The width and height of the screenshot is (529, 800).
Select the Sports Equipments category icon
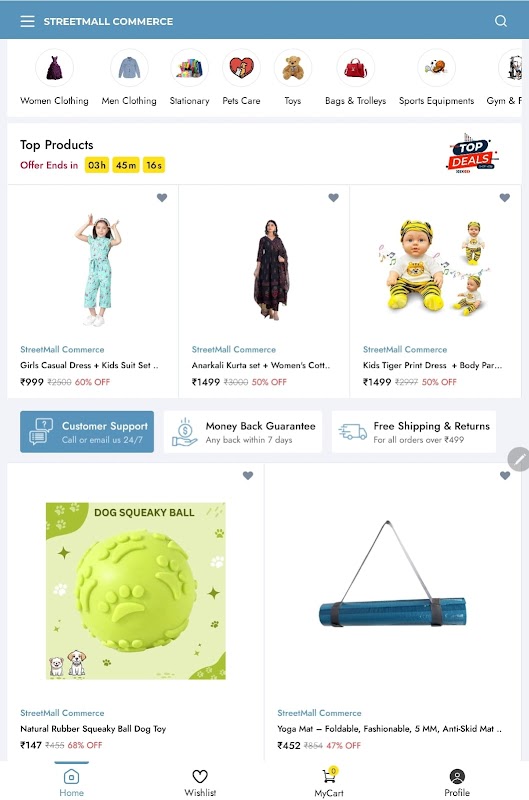[436, 68]
